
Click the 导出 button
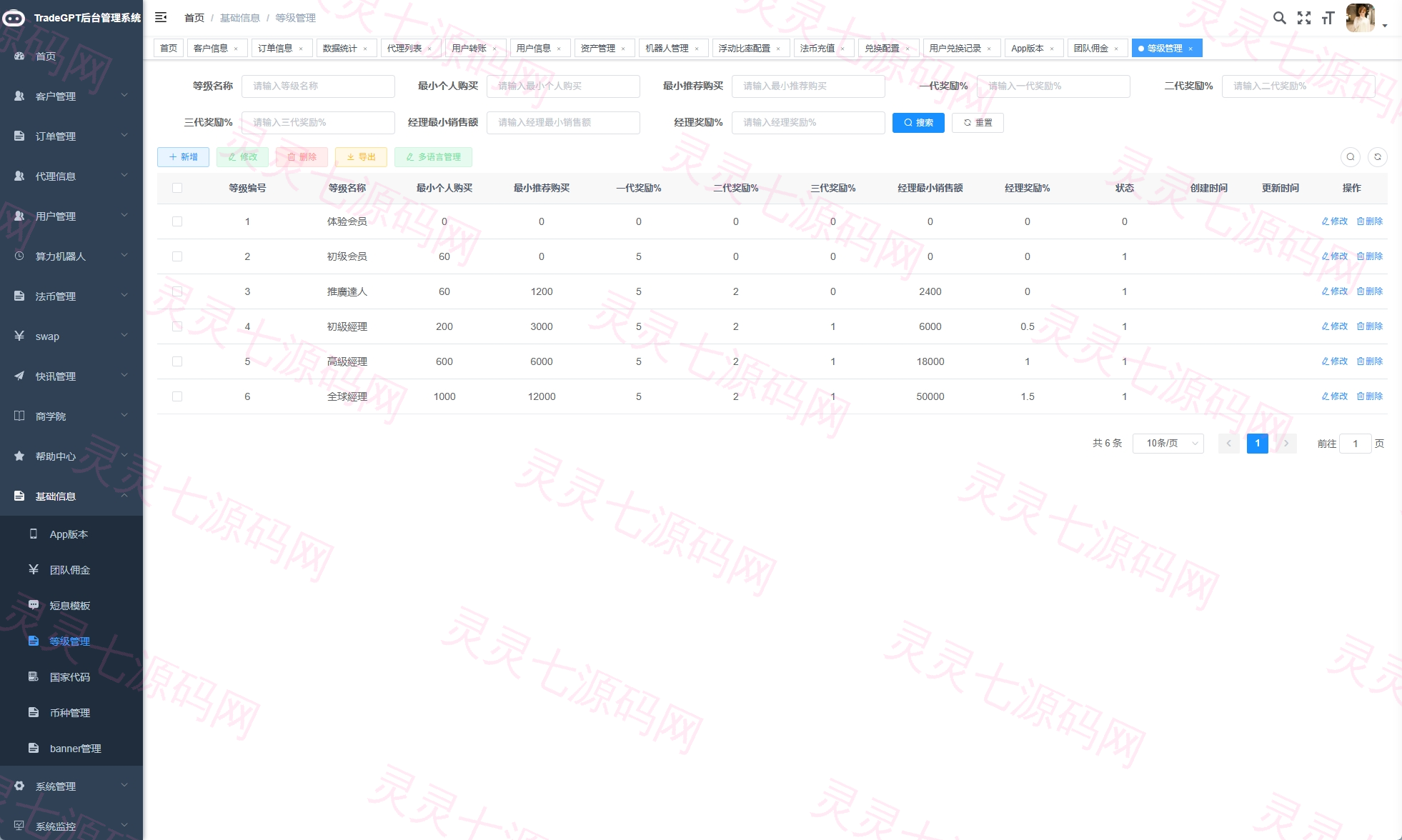point(361,157)
